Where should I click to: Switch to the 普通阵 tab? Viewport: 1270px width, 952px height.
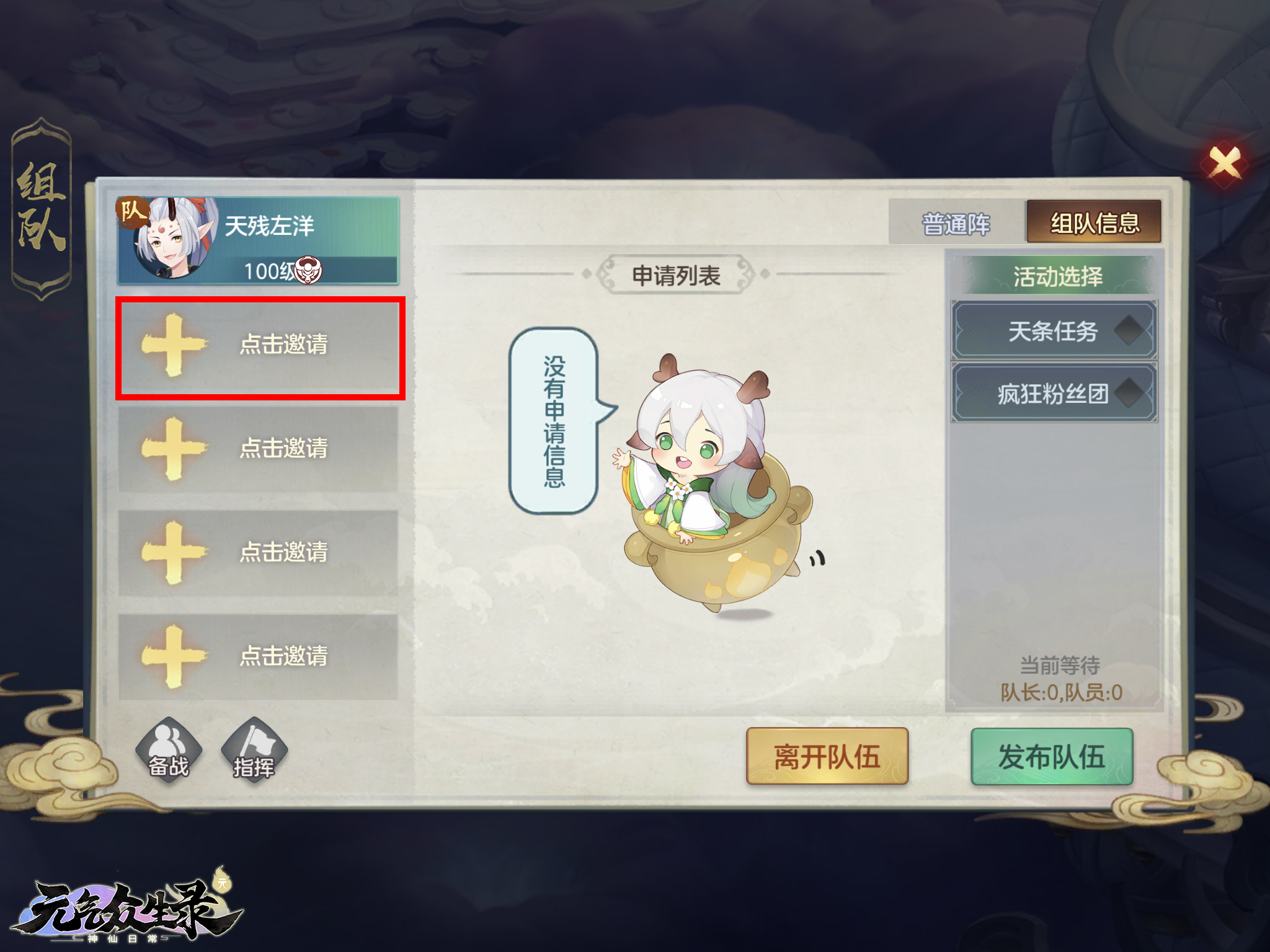[x=956, y=223]
